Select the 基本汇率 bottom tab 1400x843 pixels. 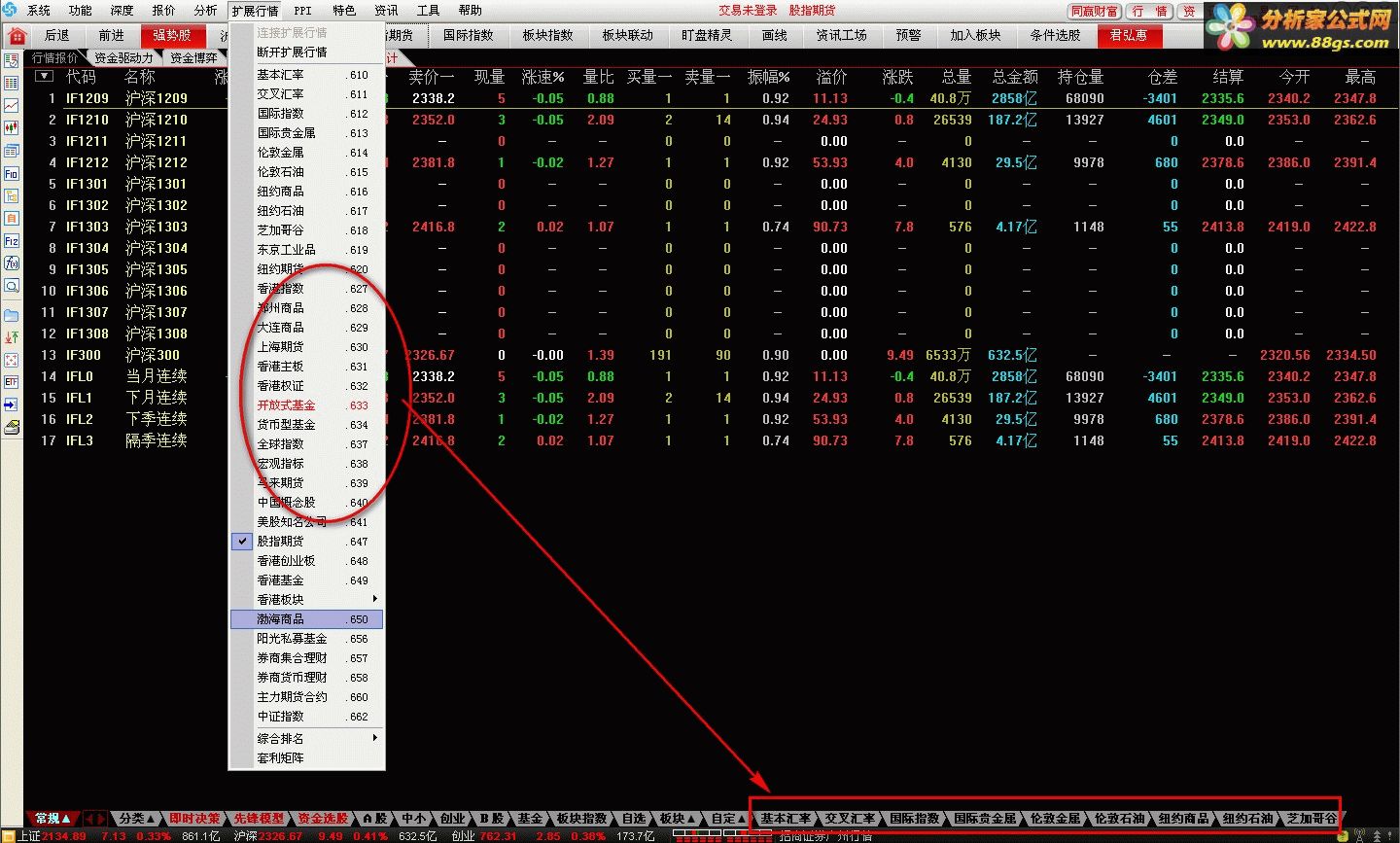coord(786,819)
